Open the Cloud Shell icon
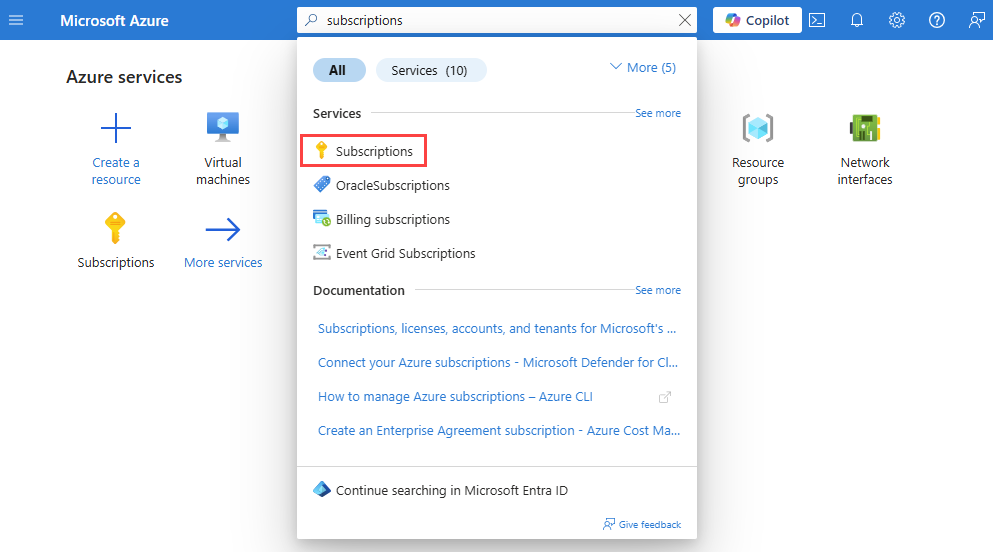The height and width of the screenshot is (552, 993). click(817, 20)
